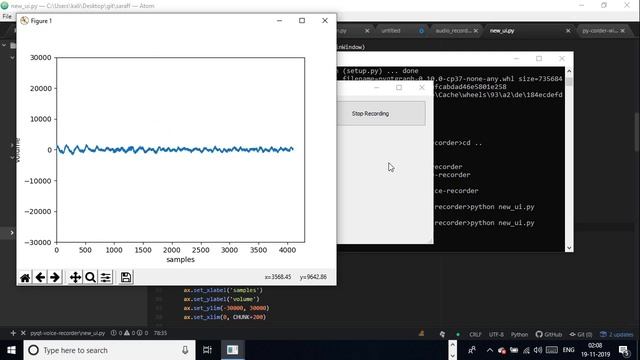Reset the plot view with the Home icon
This screenshot has height=360, width=640.
pos(25,278)
